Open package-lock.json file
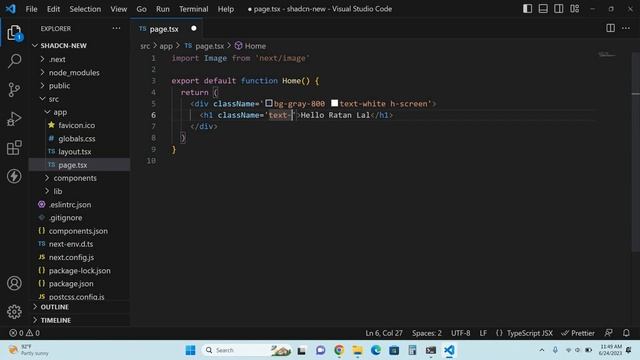The height and width of the screenshot is (360, 640). (80, 271)
